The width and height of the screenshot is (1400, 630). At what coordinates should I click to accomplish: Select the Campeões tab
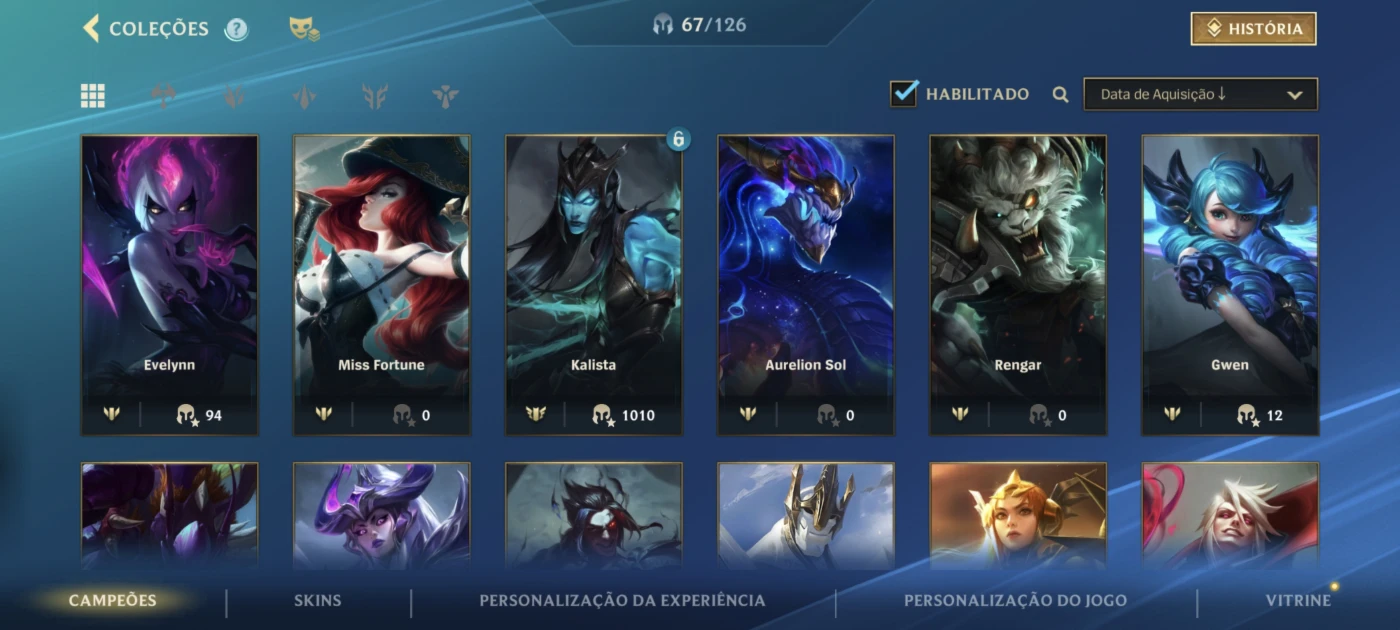coord(113,601)
